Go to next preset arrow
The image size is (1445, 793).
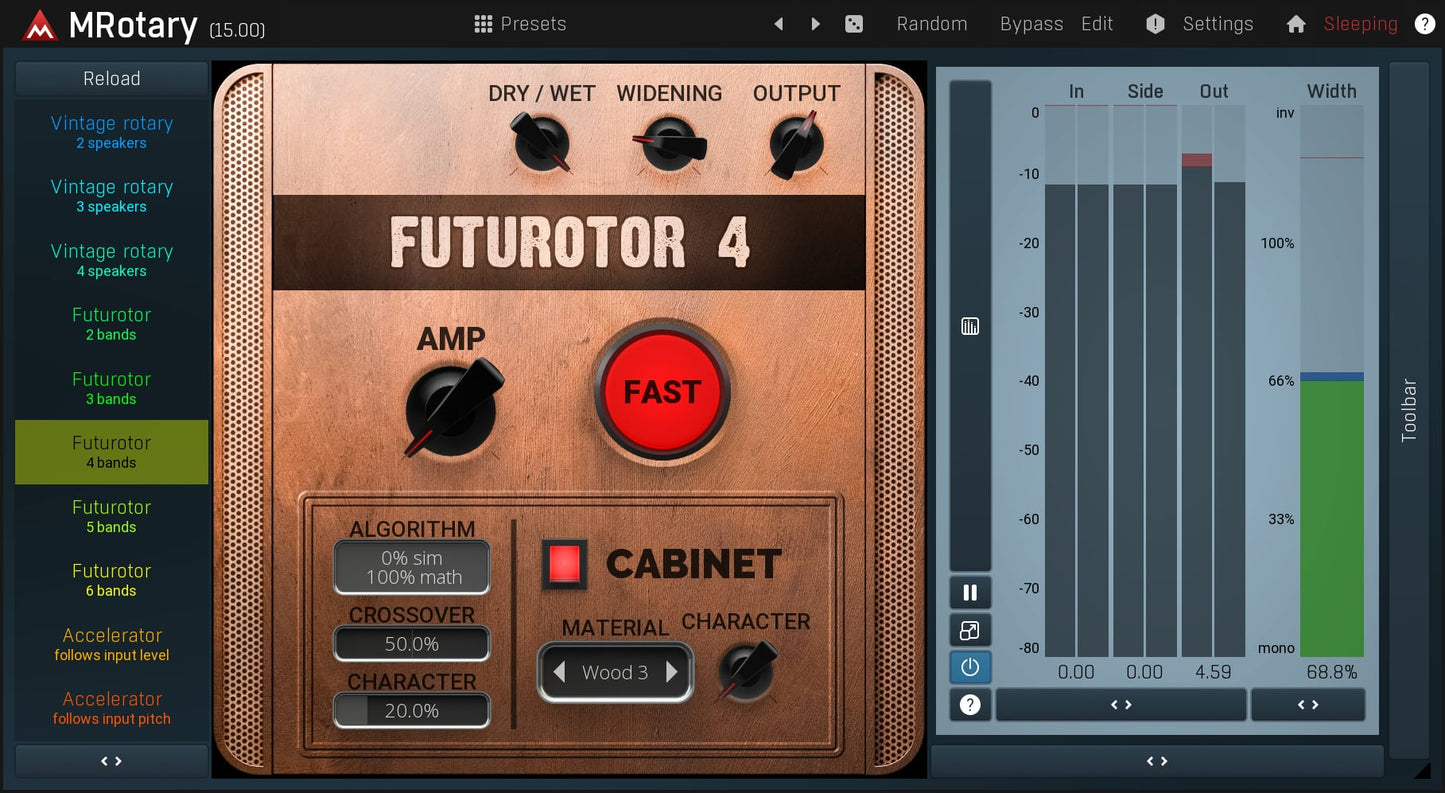(816, 24)
